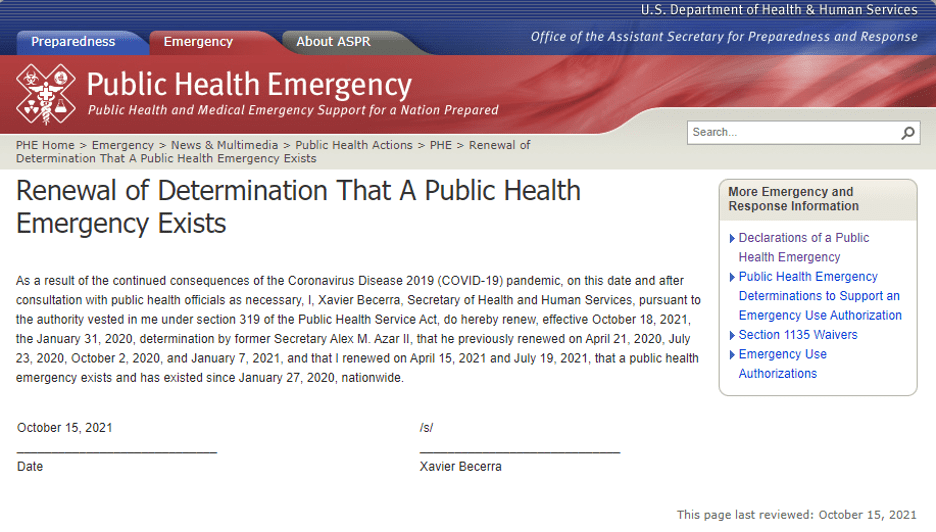This screenshot has height=532, width=936.
Task: Type in the Search input field
Action: 790,133
